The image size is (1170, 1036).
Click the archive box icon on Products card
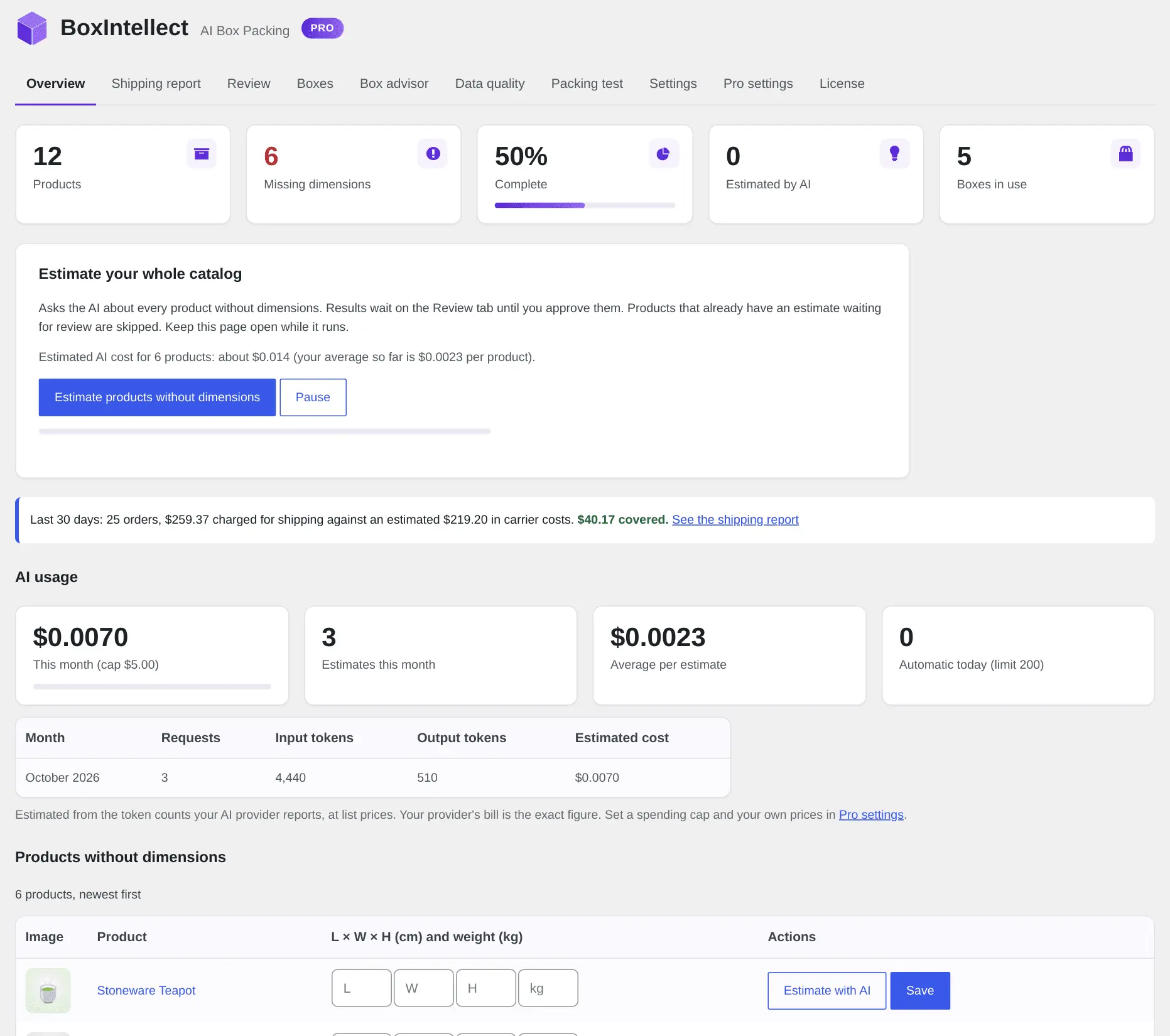tap(202, 154)
